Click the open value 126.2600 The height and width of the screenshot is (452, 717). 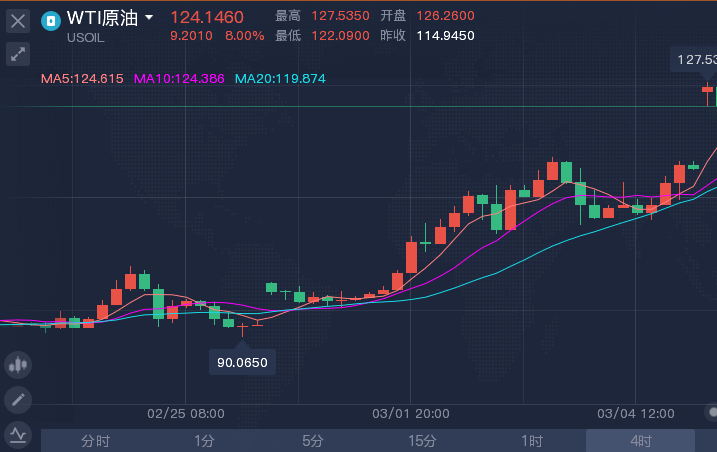[x=445, y=16]
